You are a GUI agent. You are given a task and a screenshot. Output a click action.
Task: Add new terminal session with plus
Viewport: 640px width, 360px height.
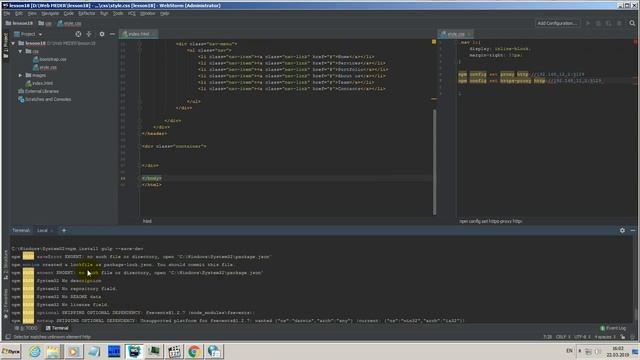pyautogui.click(x=64, y=231)
